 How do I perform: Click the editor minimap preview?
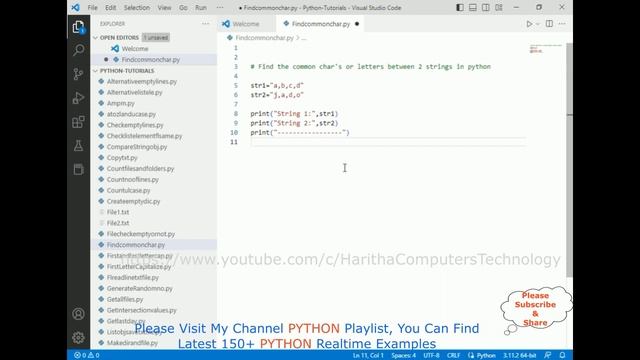coord(545,49)
